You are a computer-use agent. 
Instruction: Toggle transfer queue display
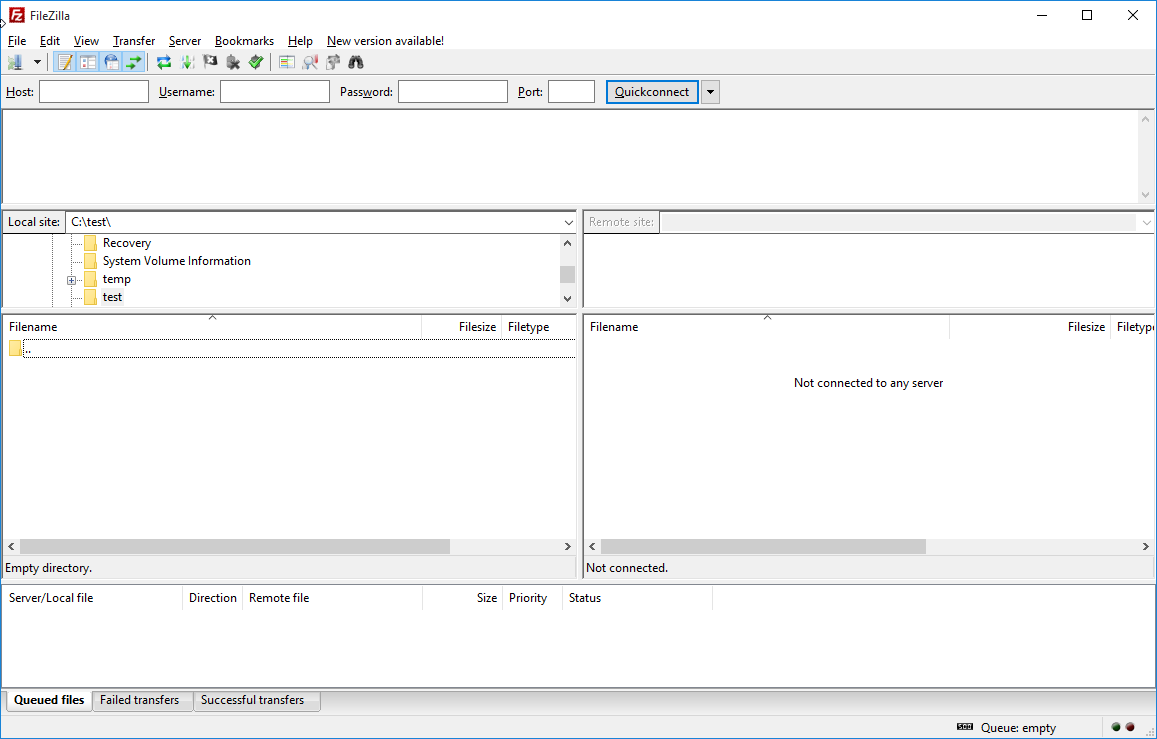click(x=133, y=62)
